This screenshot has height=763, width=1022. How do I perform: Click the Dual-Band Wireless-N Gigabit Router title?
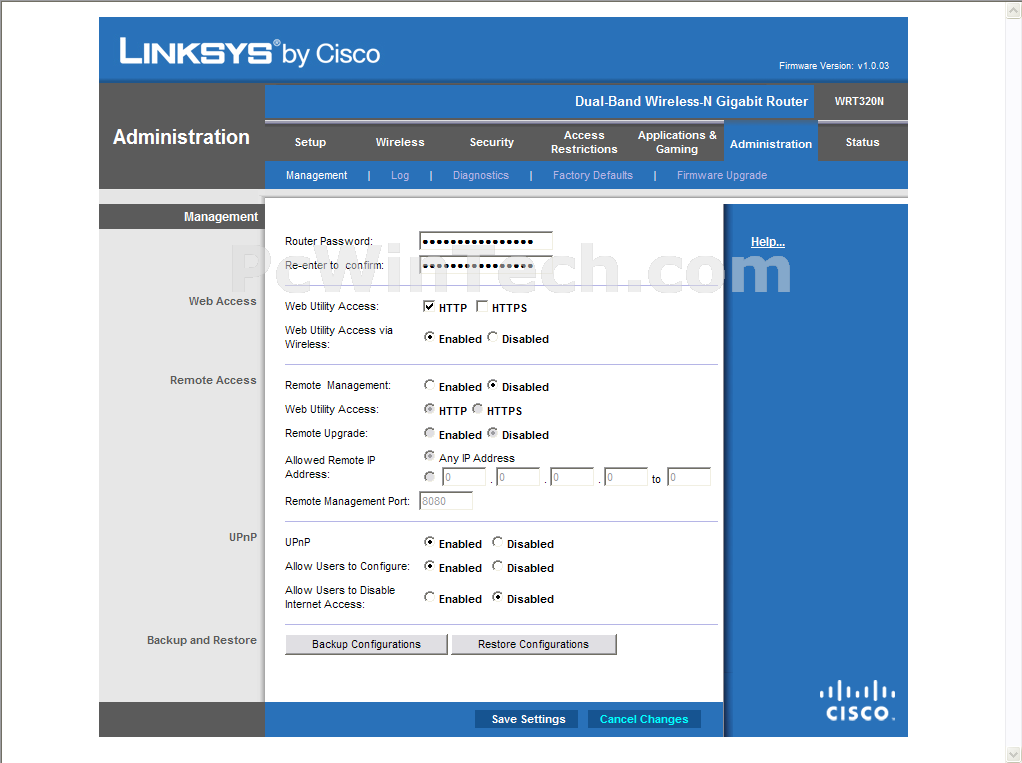point(691,102)
